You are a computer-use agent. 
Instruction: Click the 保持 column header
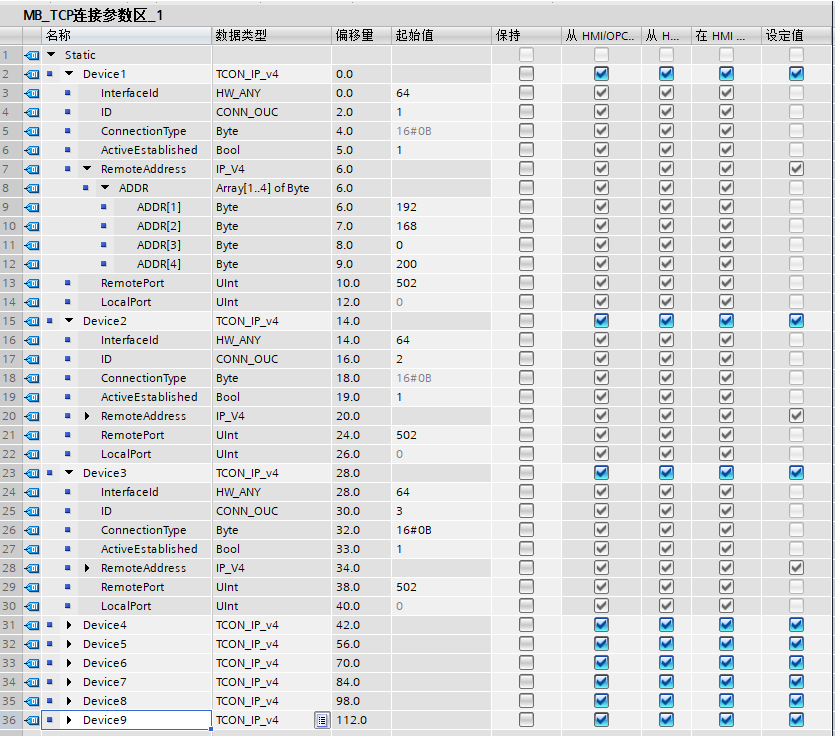[x=526, y=36]
